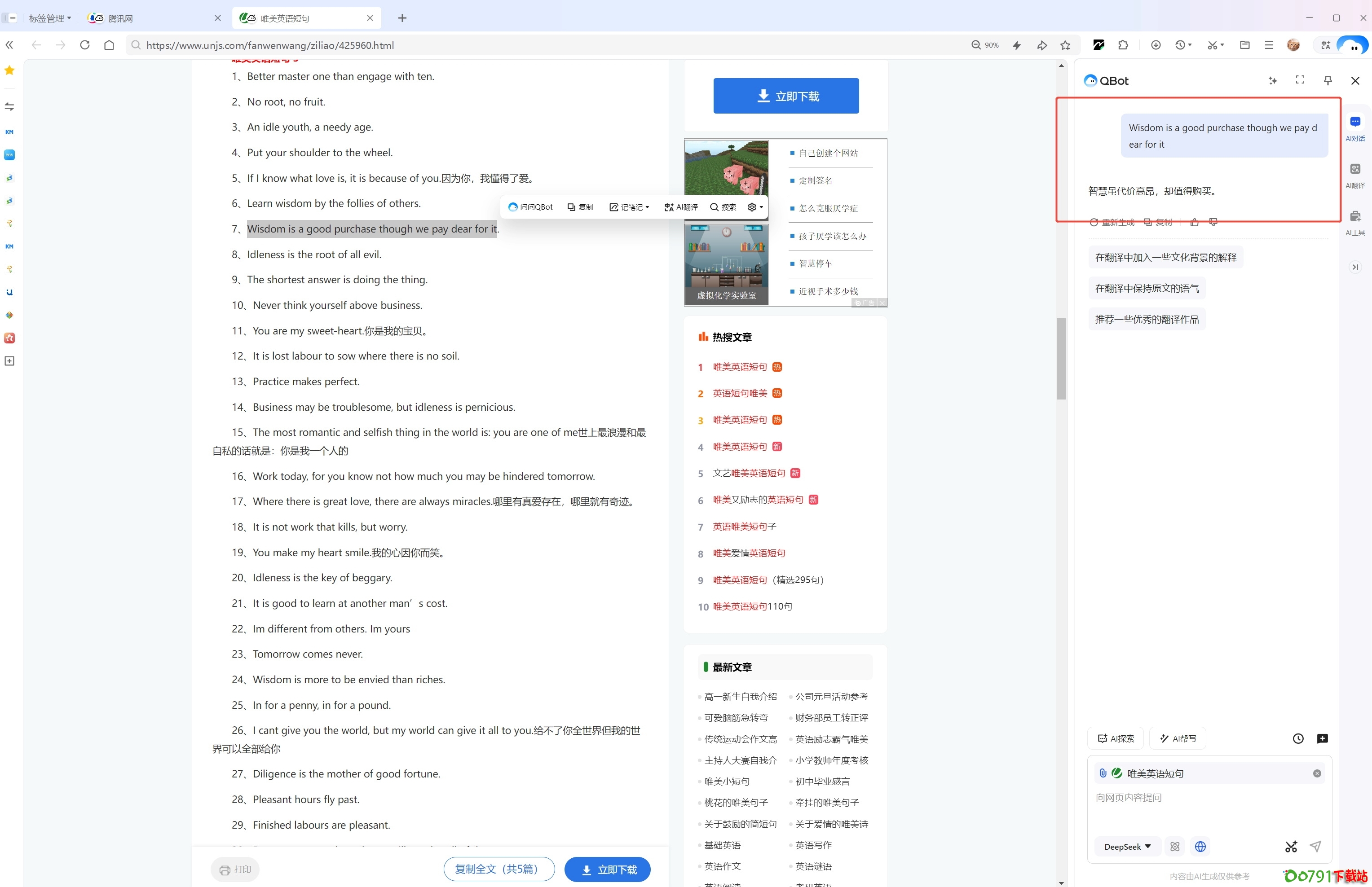
Task: Start a new QBot chat
Action: (x=1322, y=738)
